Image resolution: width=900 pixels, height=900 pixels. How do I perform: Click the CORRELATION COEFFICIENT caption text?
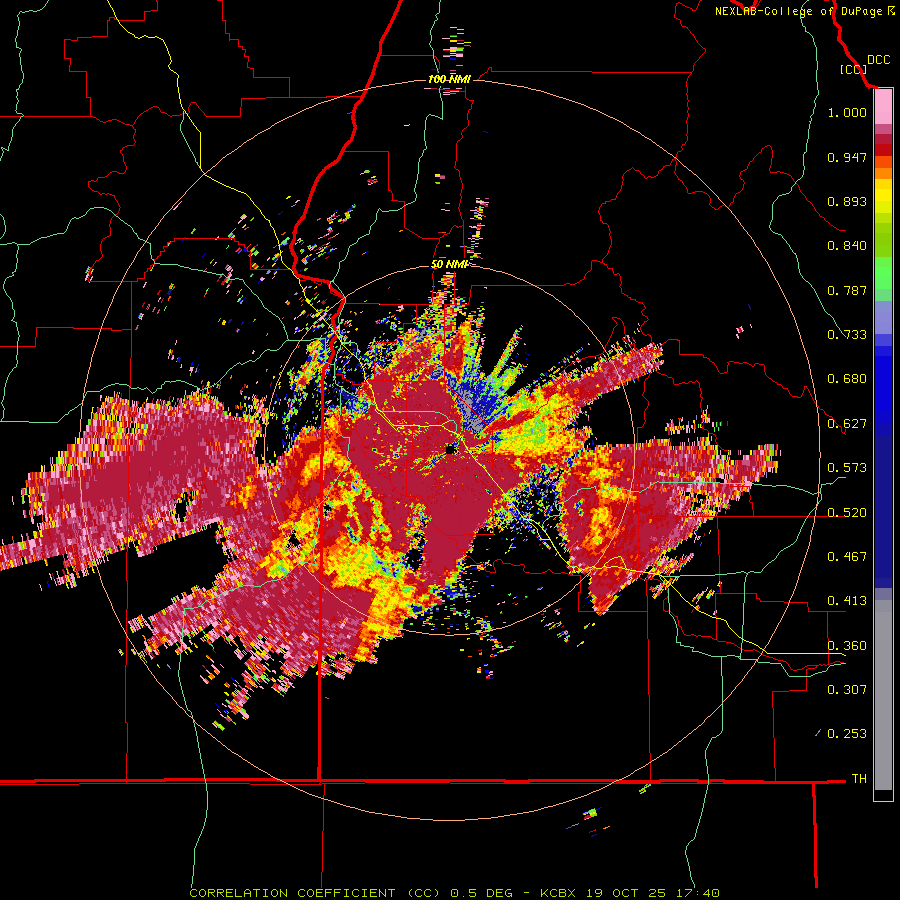pyautogui.click(x=292, y=893)
